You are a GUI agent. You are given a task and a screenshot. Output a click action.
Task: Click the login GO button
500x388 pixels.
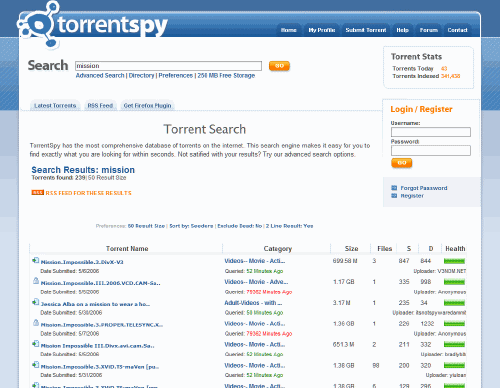pos(402,163)
